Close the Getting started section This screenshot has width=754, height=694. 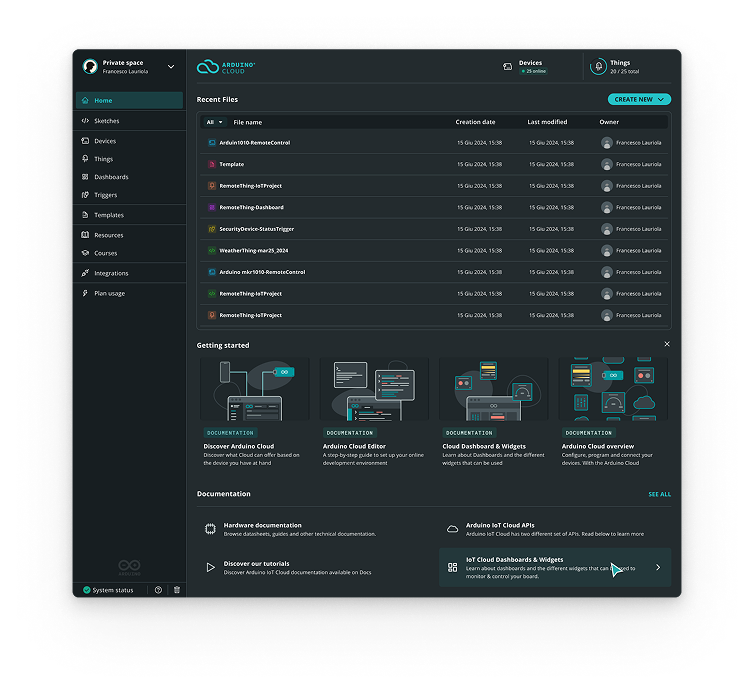[x=667, y=344]
